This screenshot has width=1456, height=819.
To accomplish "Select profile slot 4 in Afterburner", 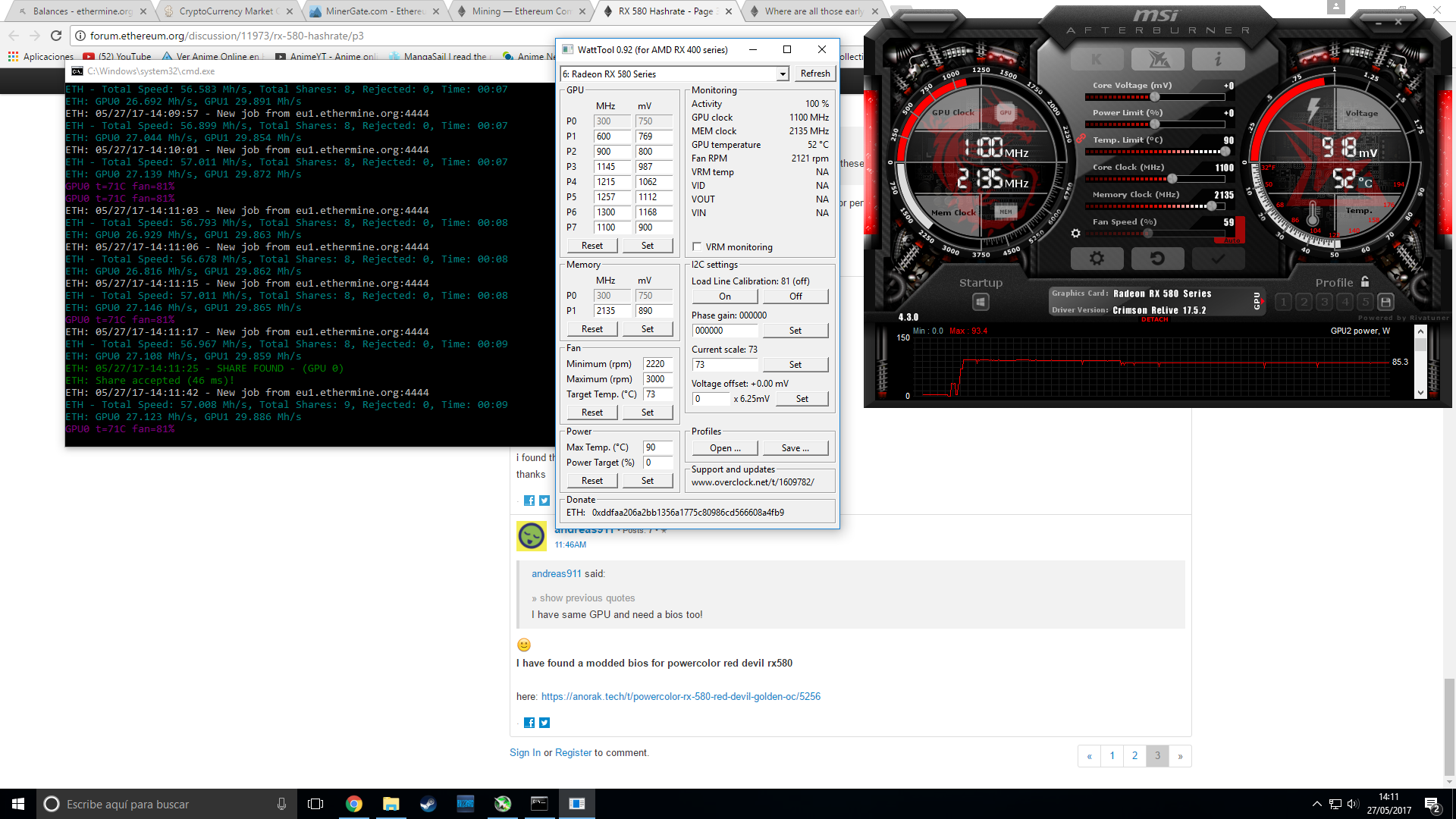I will (x=1345, y=302).
